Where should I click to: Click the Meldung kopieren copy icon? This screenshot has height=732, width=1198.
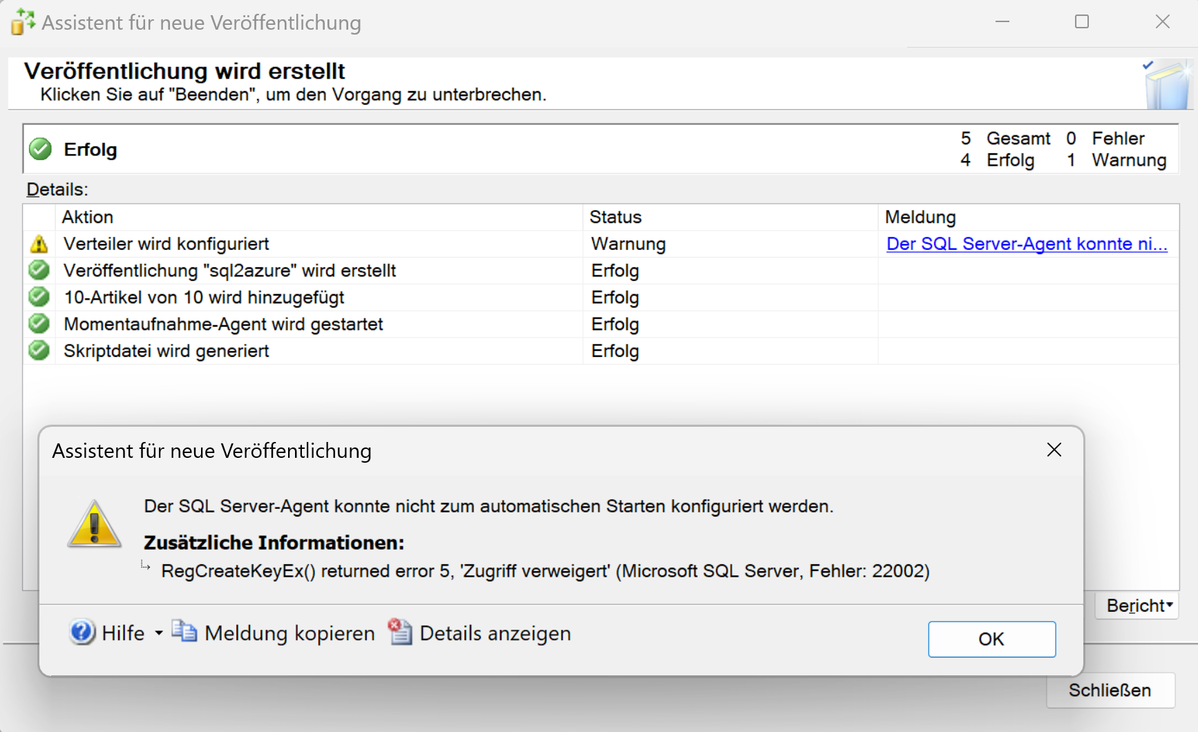(184, 632)
